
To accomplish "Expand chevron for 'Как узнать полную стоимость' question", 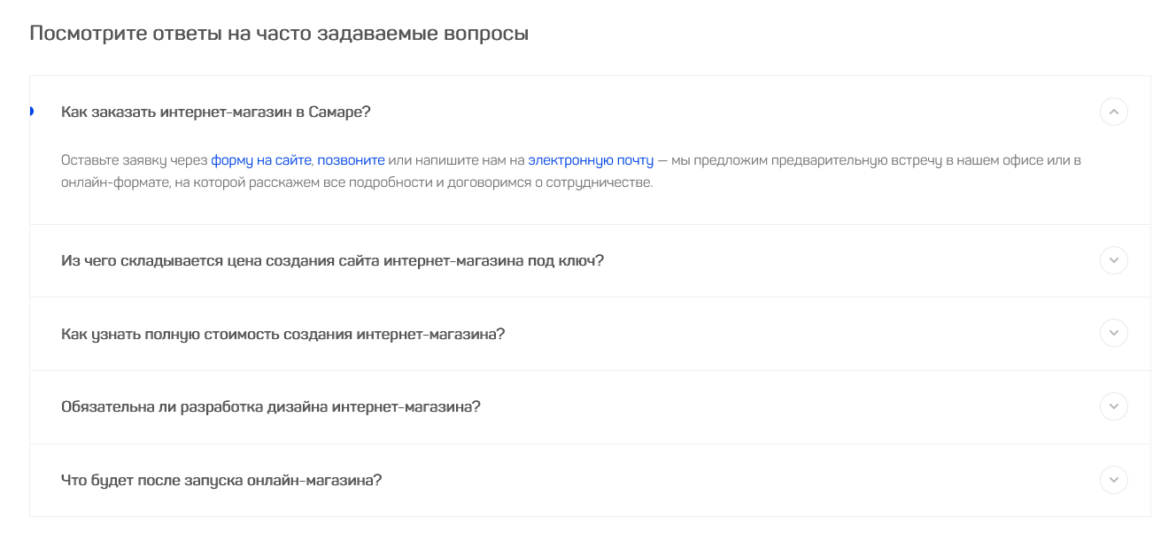I will pyautogui.click(x=1113, y=333).
